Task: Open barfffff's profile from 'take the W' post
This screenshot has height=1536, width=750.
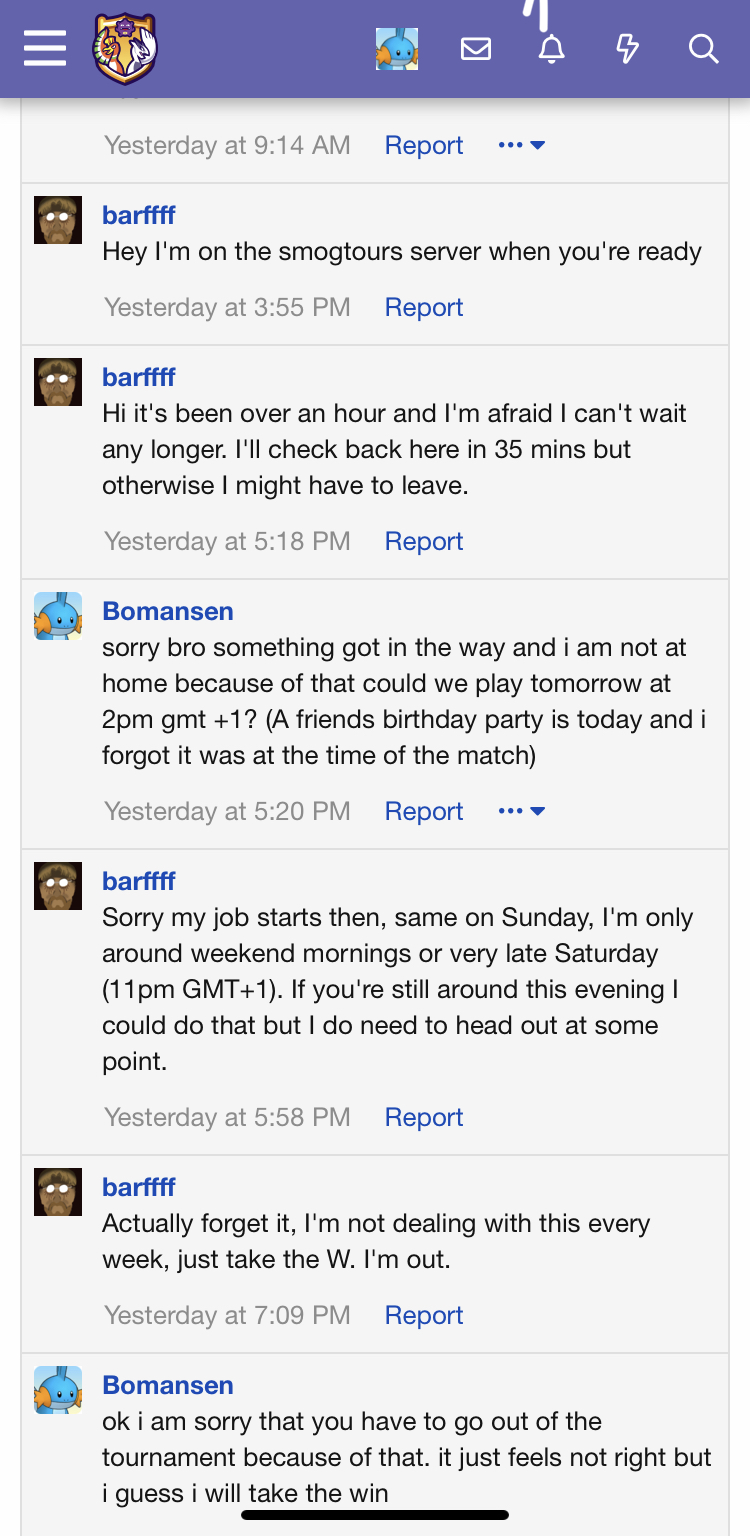Action: [x=139, y=1187]
